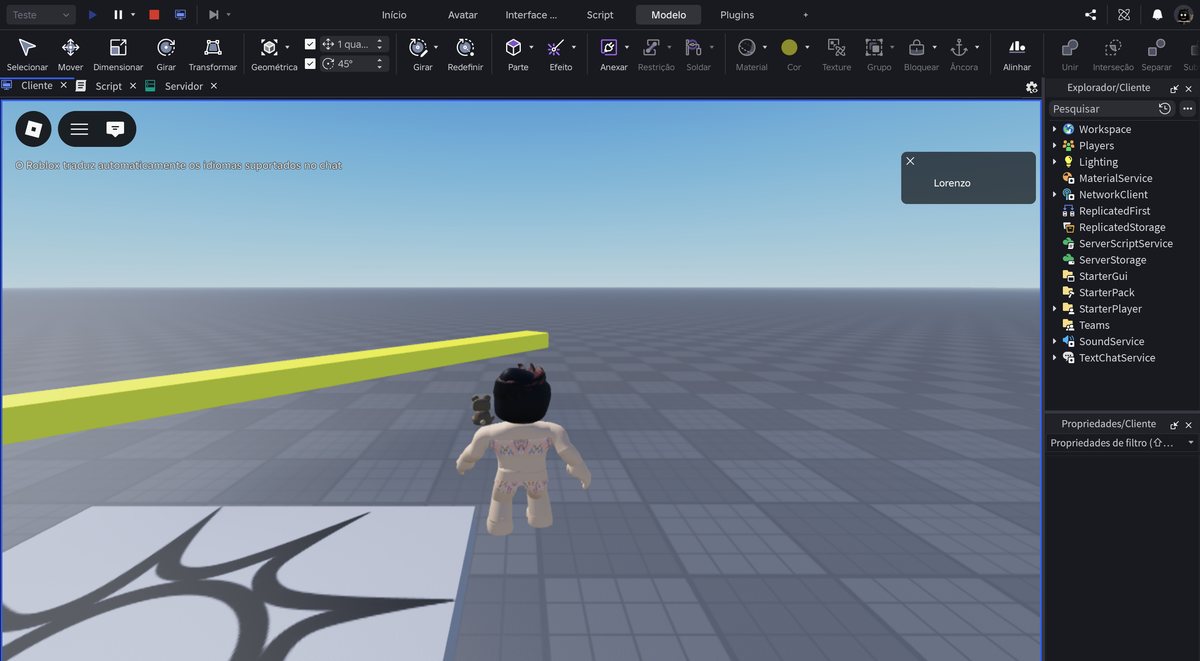Click Redefinir pivot button

(x=465, y=54)
